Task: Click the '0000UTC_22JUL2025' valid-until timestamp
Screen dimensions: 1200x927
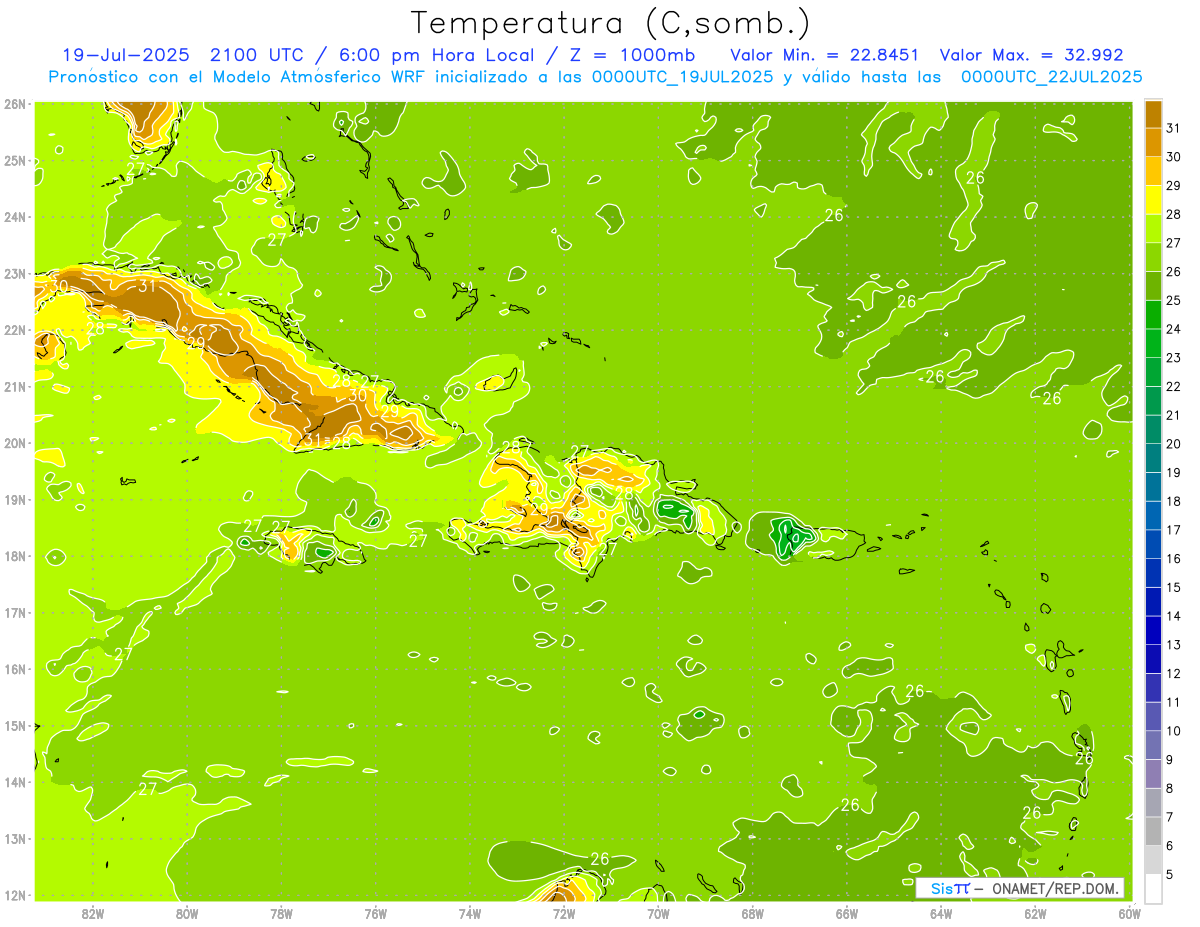Action: tap(1052, 77)
